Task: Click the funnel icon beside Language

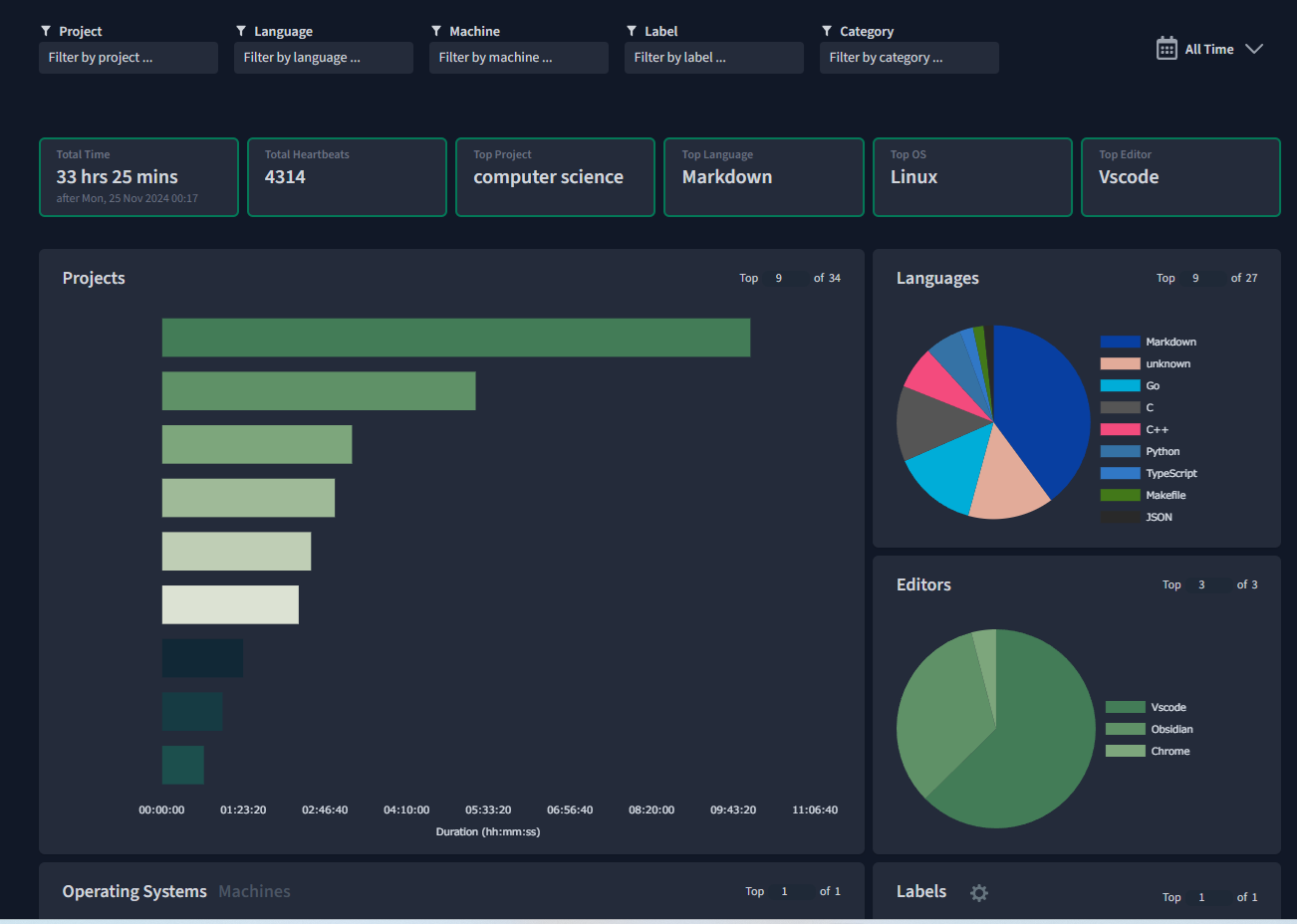Action: coord(241,31)
